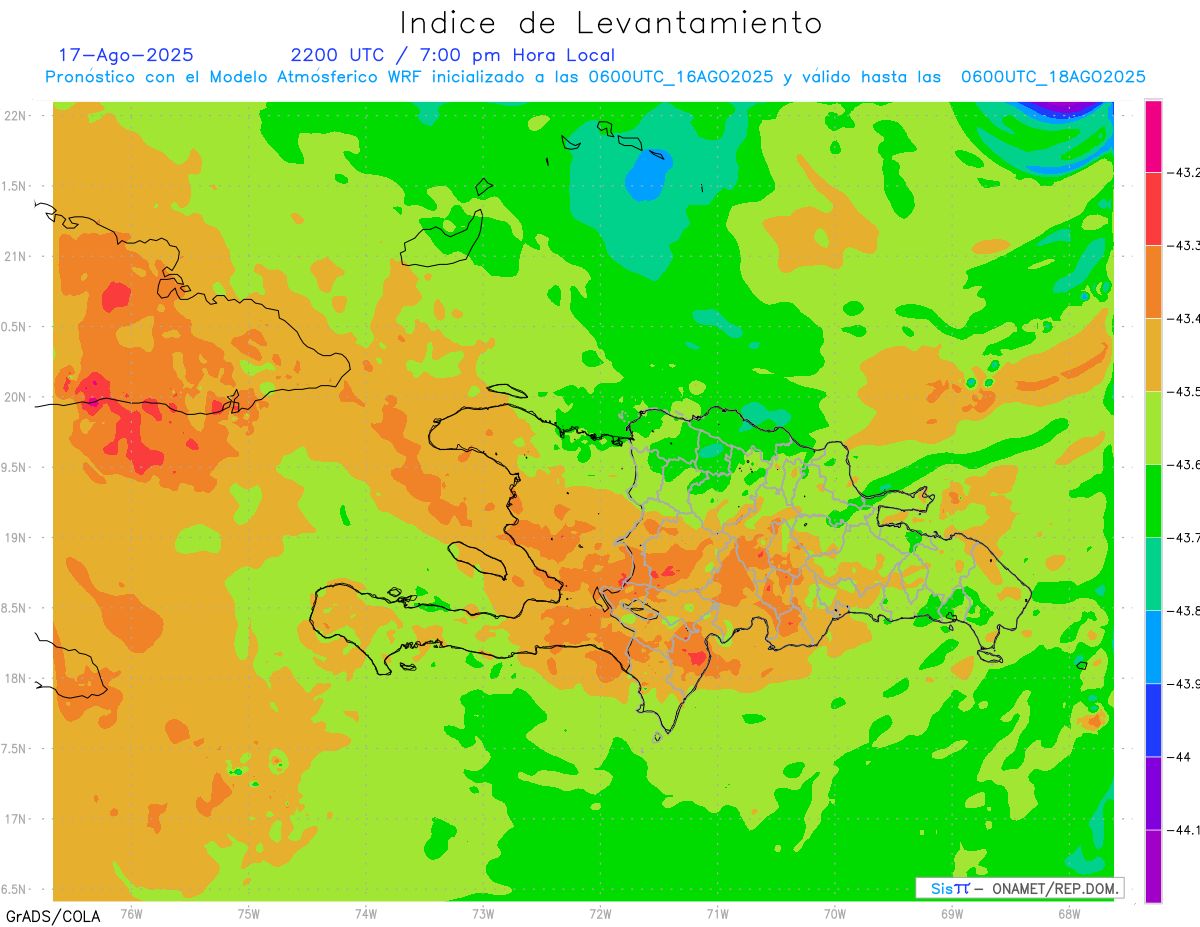Pick the red colorbar swatch below -43.2
This screenshot has height=927, width=1200.
pos(1153,209)
